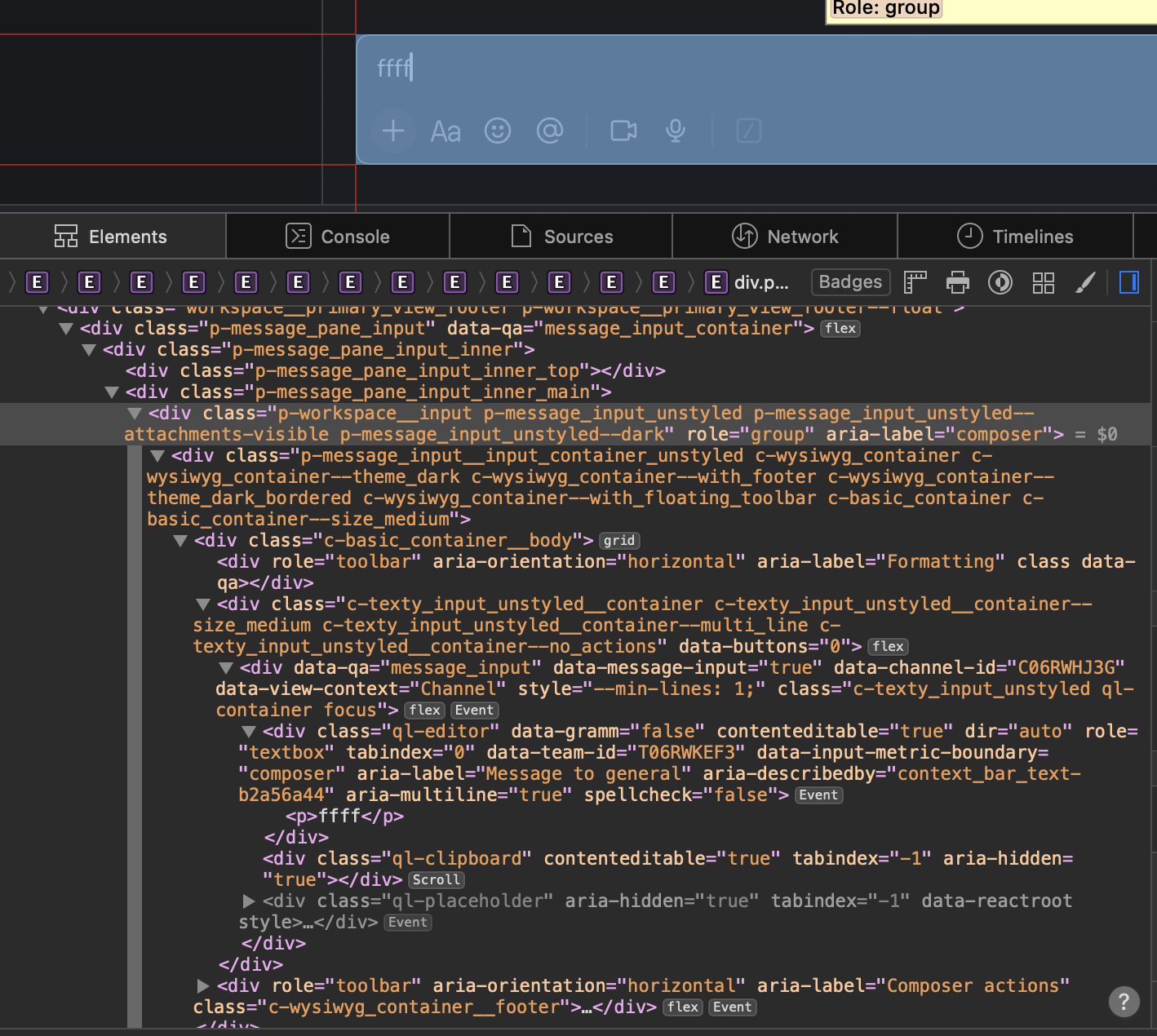
Task: Click the @ mention icon
Action: [x=550, y=131]
